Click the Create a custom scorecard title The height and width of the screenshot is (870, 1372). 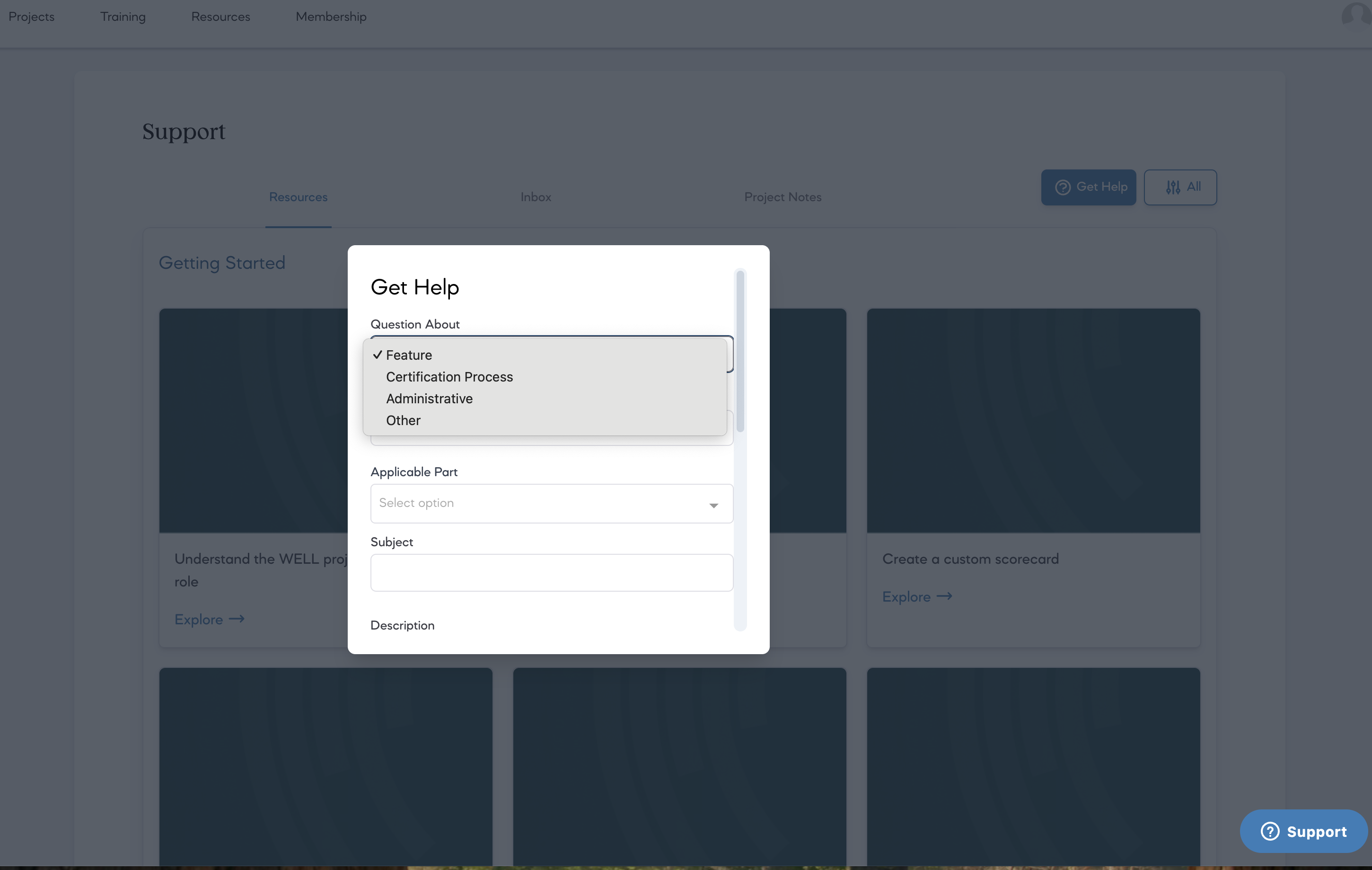point(970,559)
